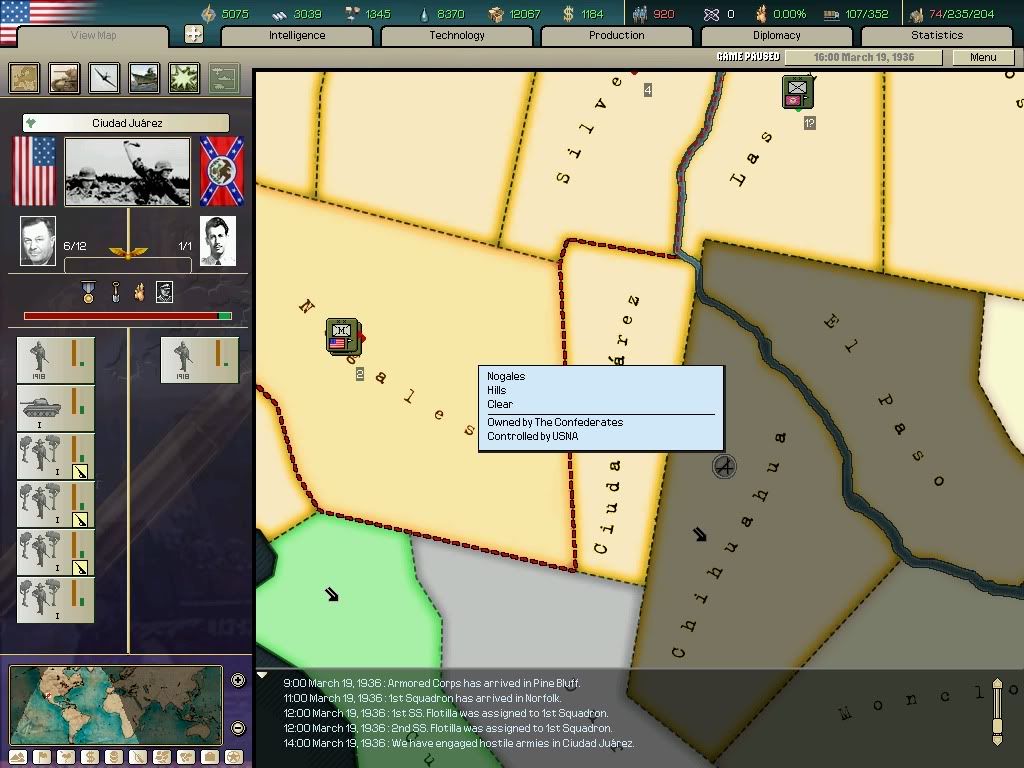Click the small officer trait portrait icon
This screenshot has height=768, width=1024.
pos(165,292)
